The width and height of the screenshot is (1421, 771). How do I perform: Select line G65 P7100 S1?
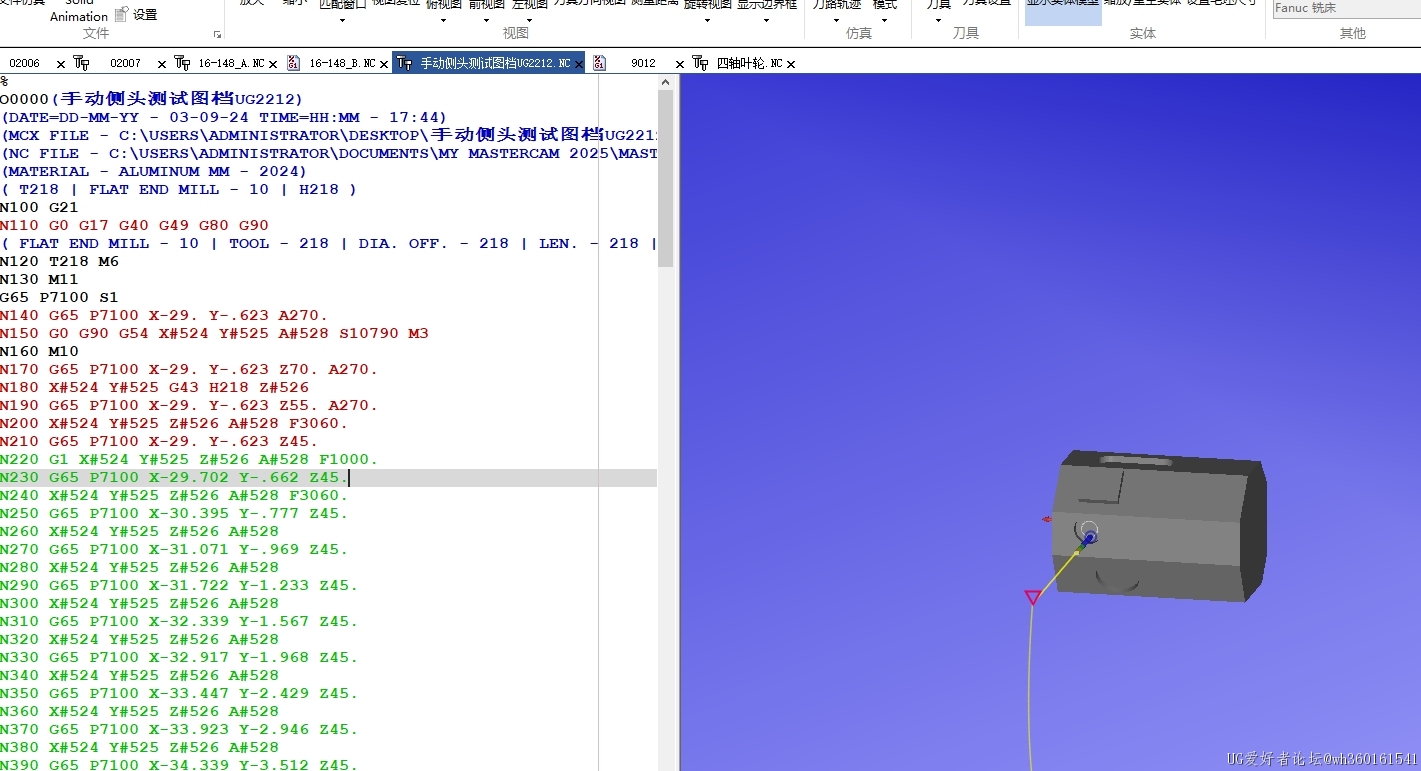pos(59,298)
